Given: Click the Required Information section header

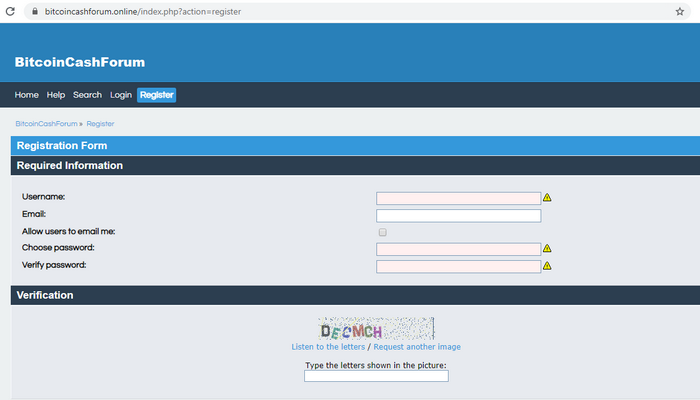Looking at the screenshot, I should tap(355, 166).
